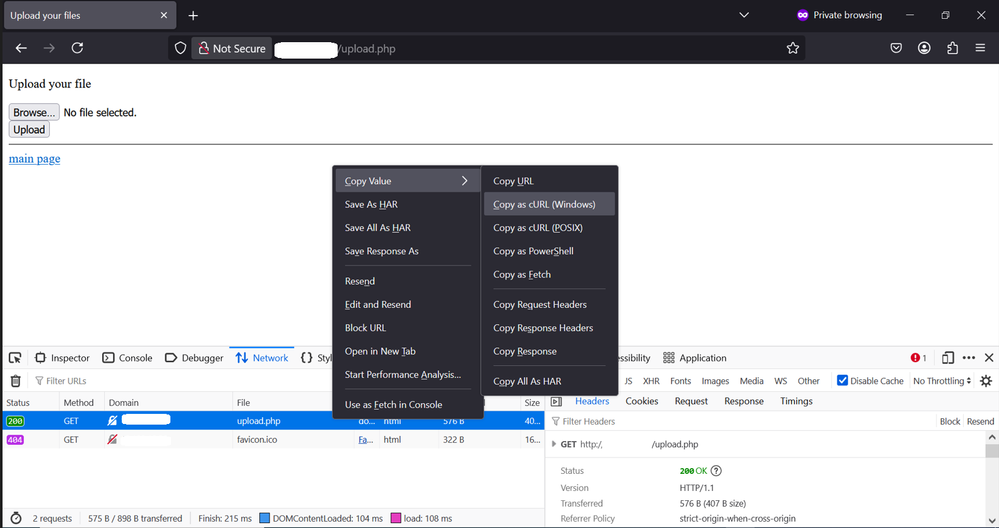999x528 pixels.
Task: Go back using the browser back arrow
Action: tap(21, 48)
